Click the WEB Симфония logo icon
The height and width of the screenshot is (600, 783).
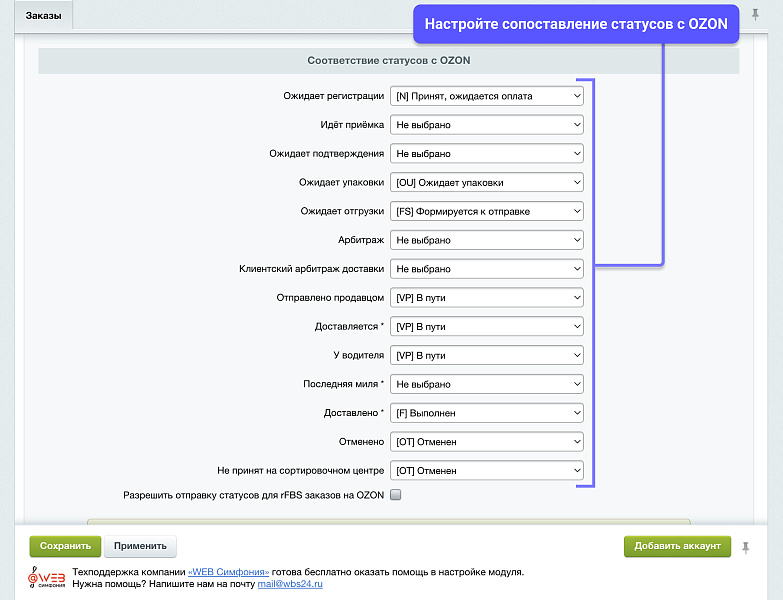click(46, 577)
